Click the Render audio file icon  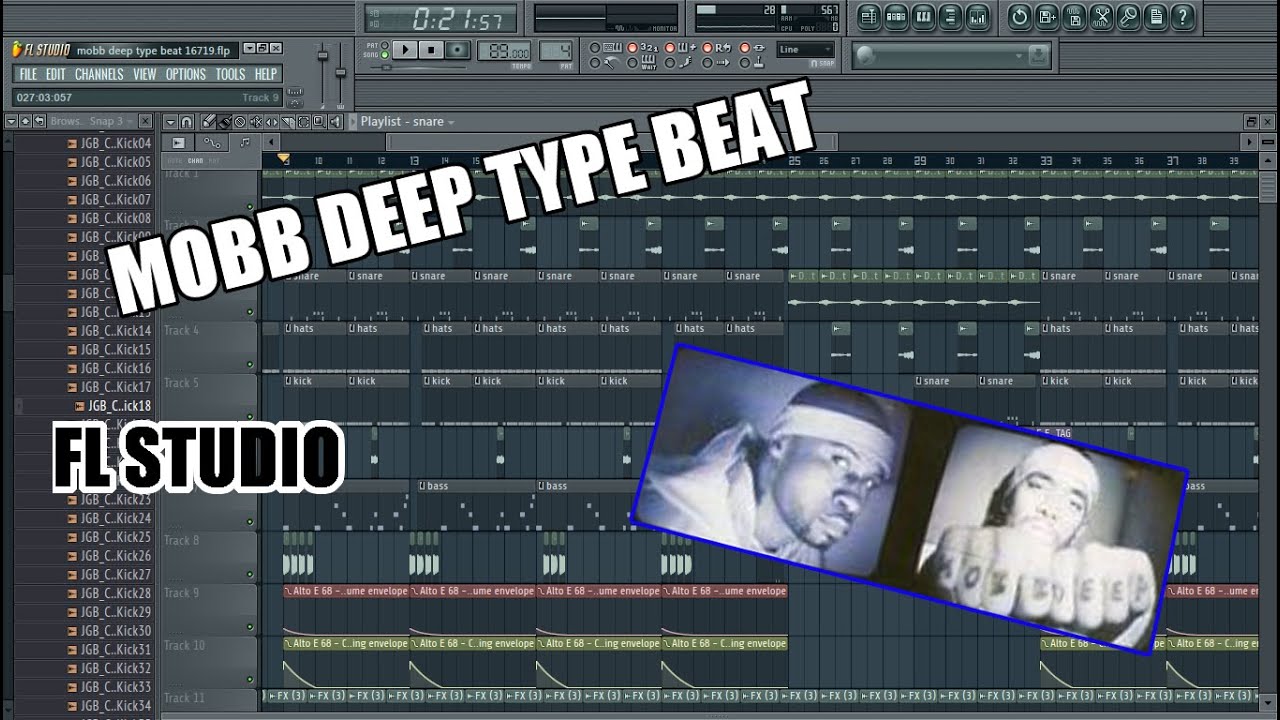pyautogui.click(x=1074, y=16)
